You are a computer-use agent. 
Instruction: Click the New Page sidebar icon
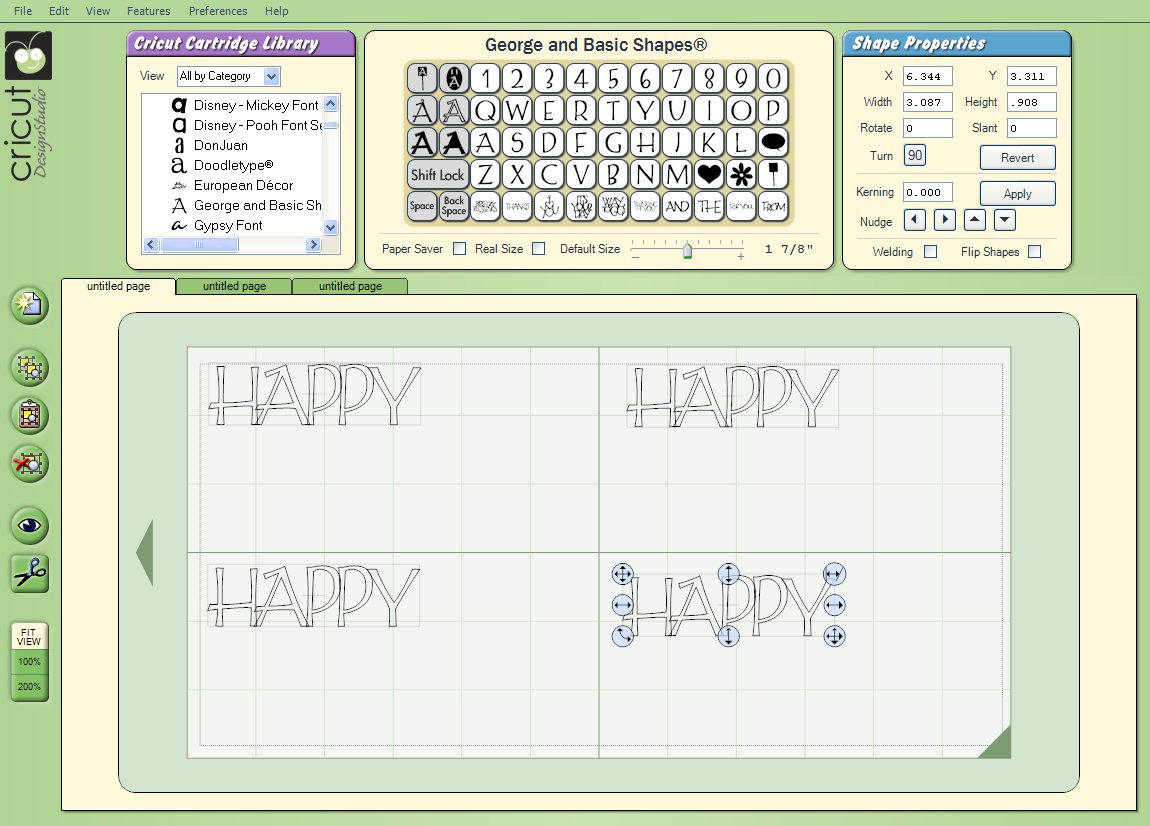[29, 305]
